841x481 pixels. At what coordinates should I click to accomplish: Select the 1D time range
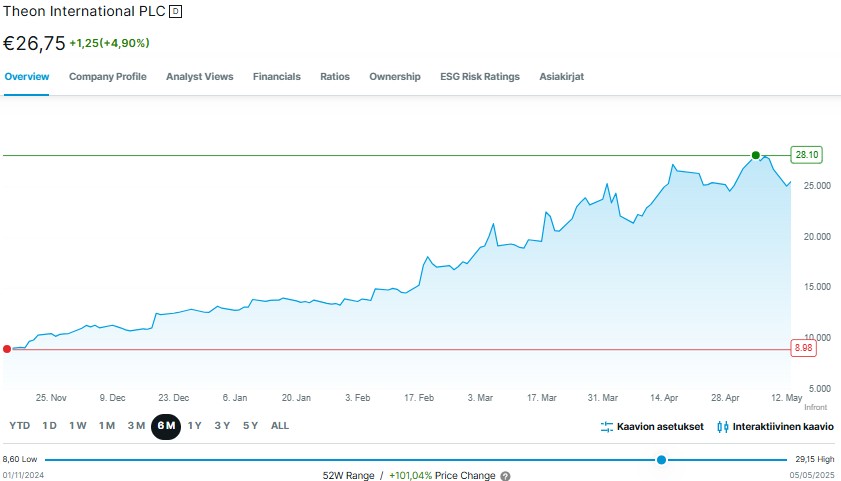point(49,426)
